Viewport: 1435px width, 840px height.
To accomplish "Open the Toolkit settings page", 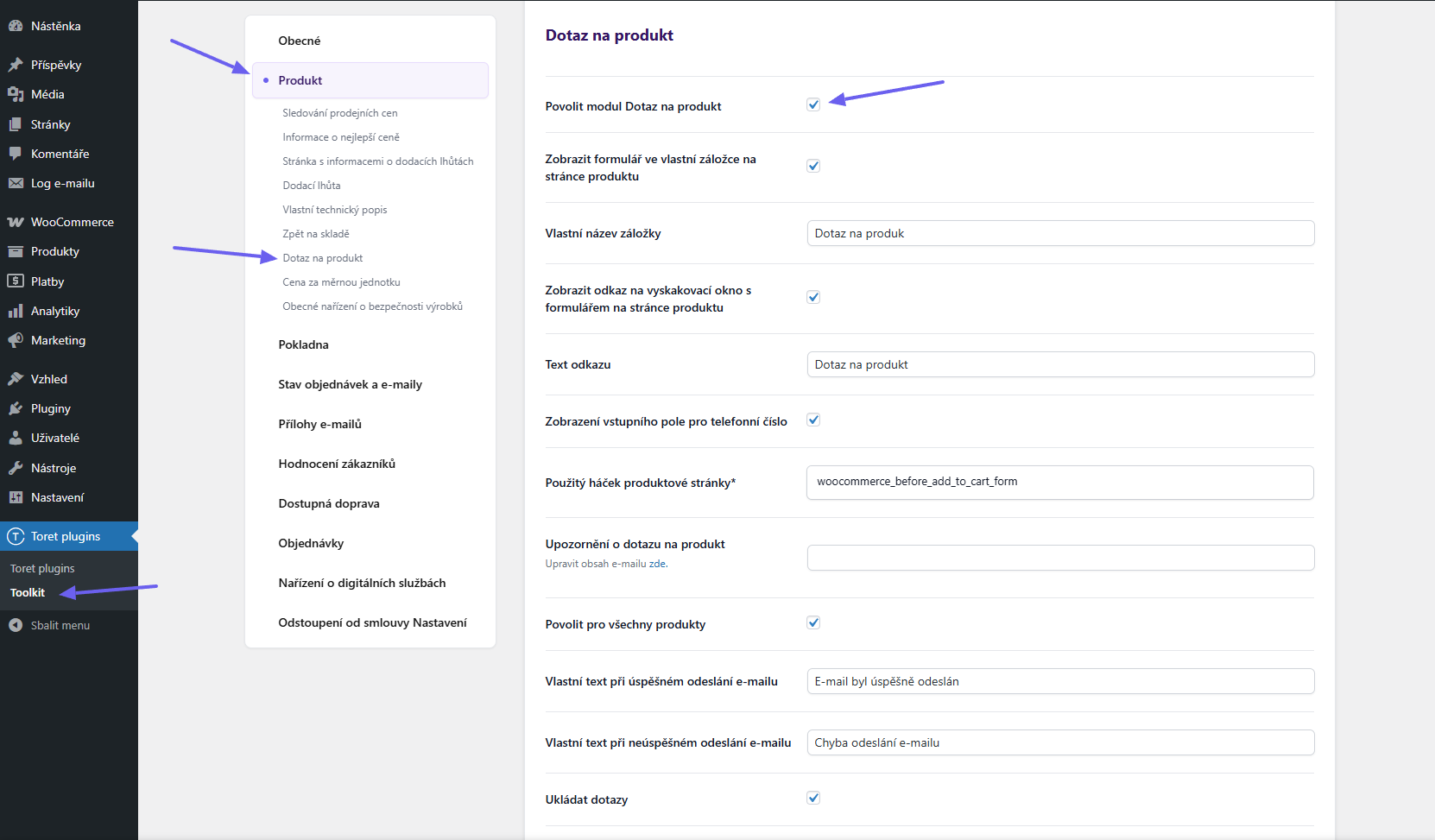I will [x=27, y=592].
